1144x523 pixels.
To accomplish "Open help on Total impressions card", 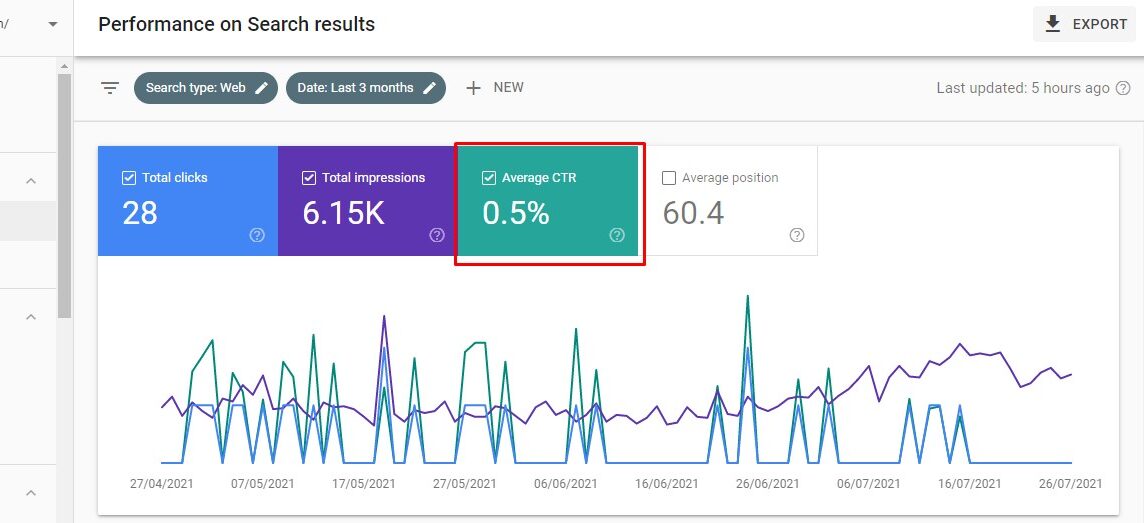I will coord(437,235).
